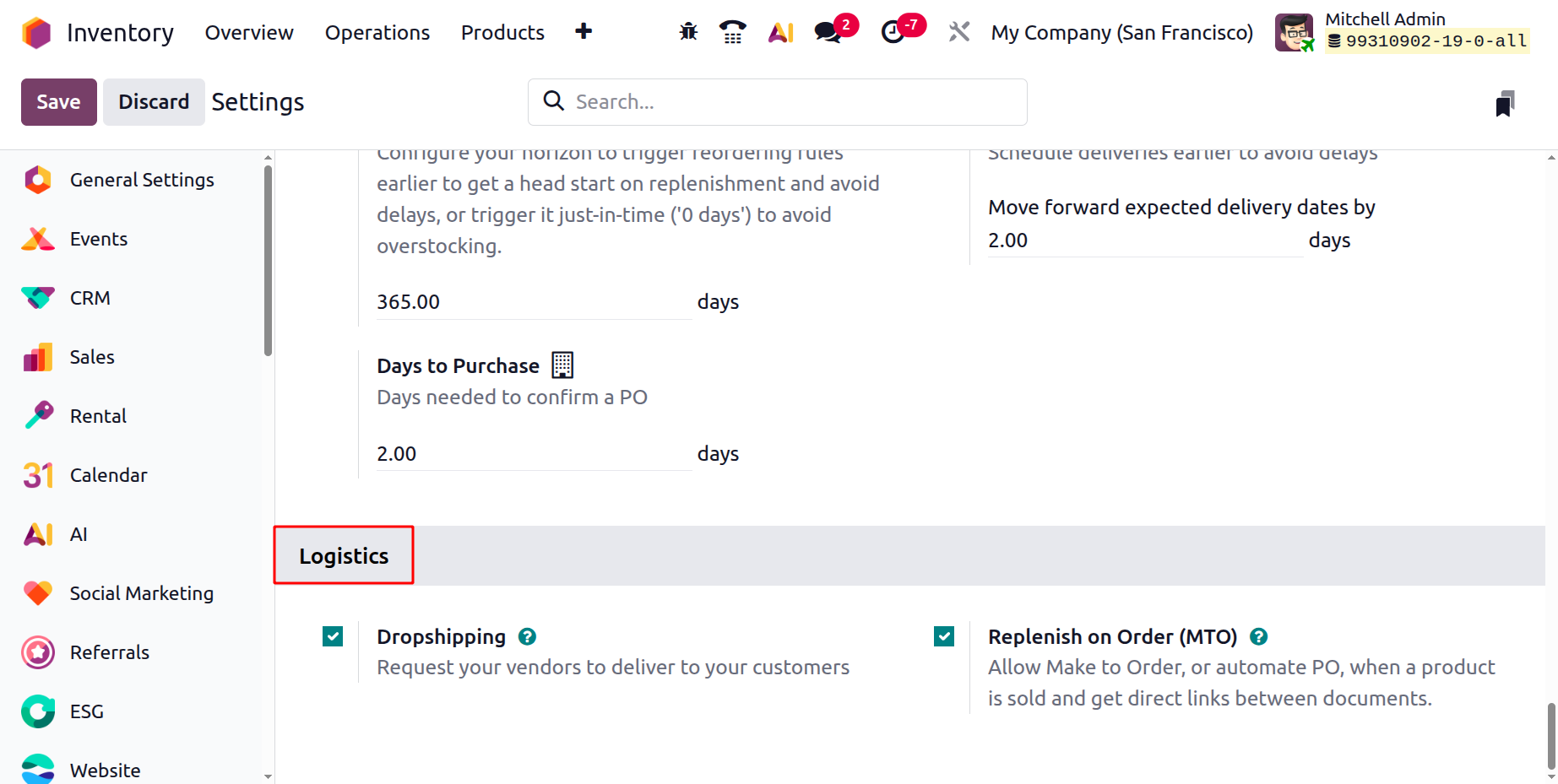Open the VoIP phone dialer icon
1558x784 pixels.
click(x=732, y=32)
